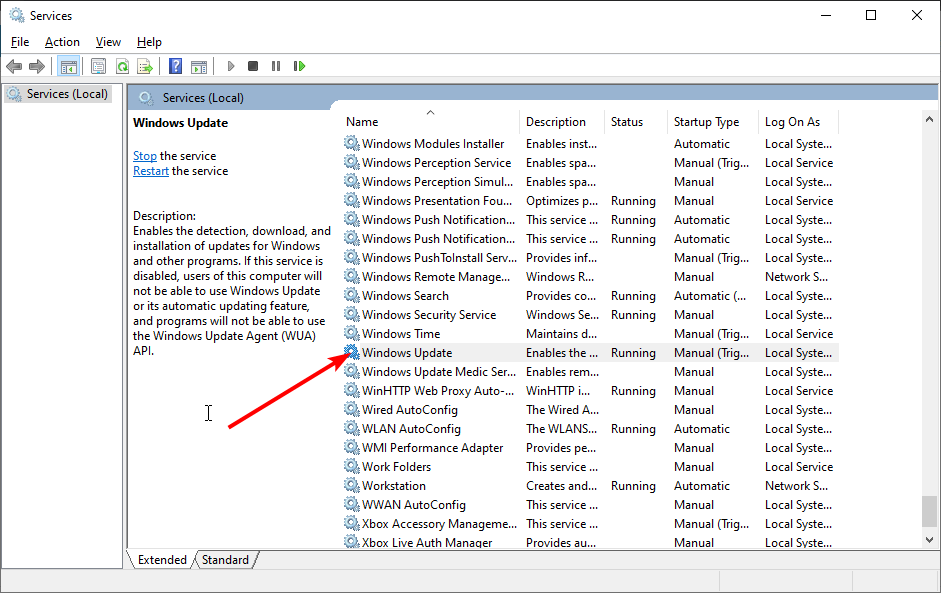The image size is (941, 593).
Task: Click Network S... logon of Windows Remote Manage...
Action: pyautogui.click(x=796, y=277)
